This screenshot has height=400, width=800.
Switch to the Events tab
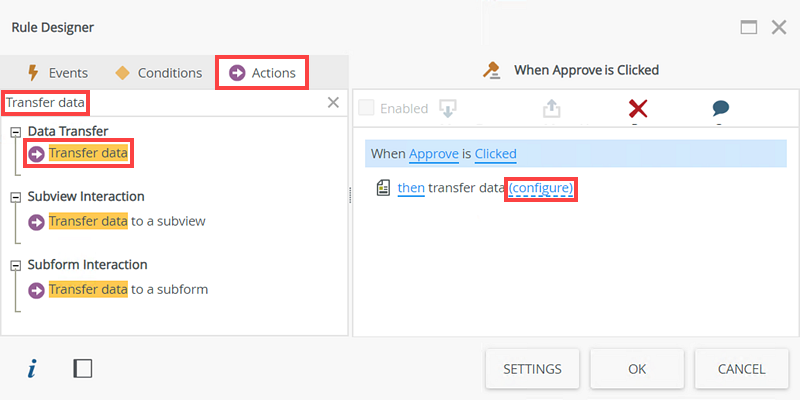(58, 73)
